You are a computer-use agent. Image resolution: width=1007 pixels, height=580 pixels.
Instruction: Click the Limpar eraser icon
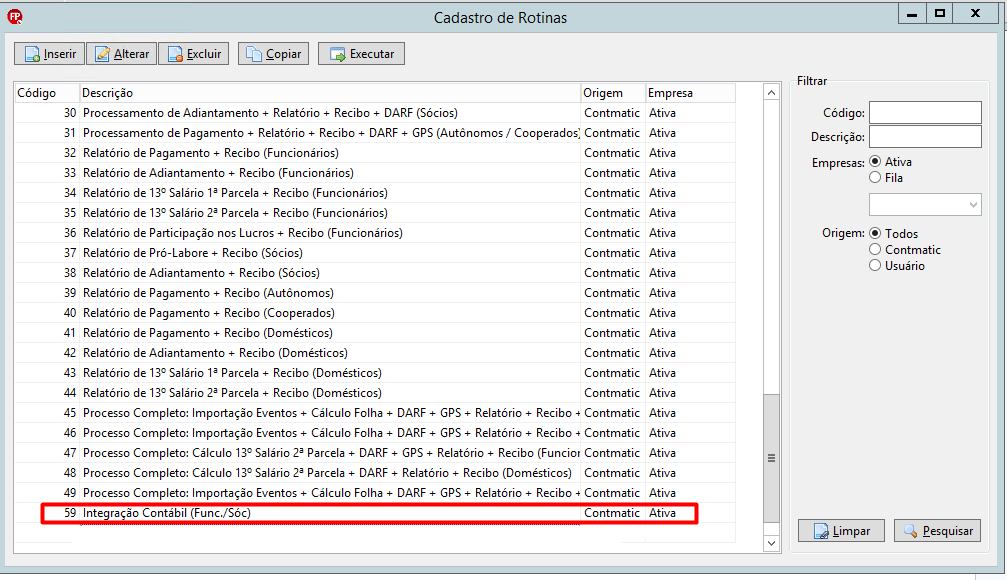pyautogui.click(x=821, y=531)
